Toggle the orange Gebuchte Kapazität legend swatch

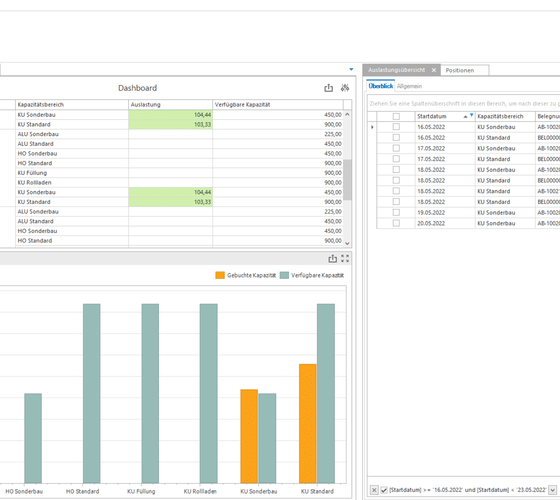pos(220,275)
